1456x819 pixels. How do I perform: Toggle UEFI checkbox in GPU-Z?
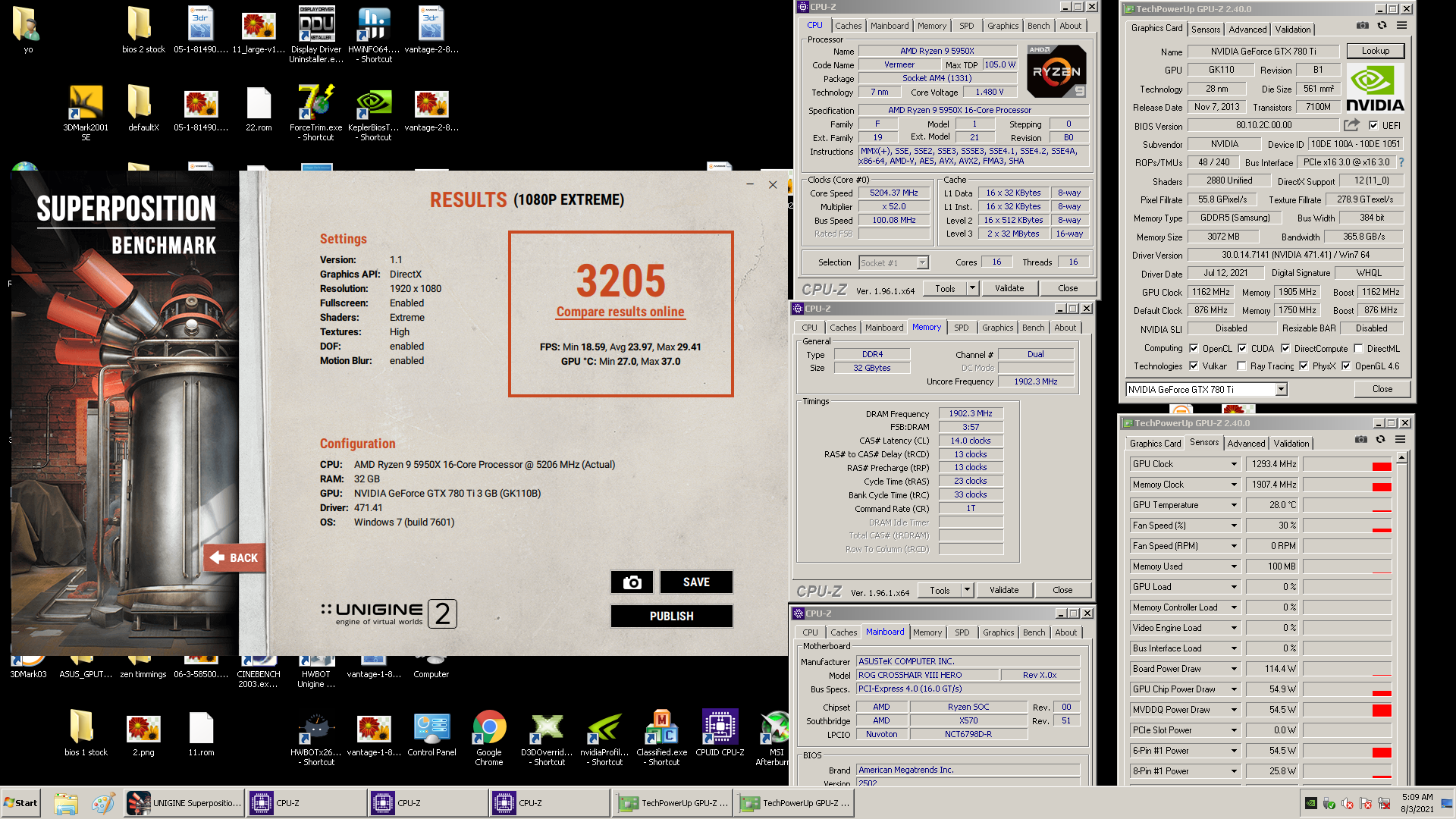tap(1373, 125)
